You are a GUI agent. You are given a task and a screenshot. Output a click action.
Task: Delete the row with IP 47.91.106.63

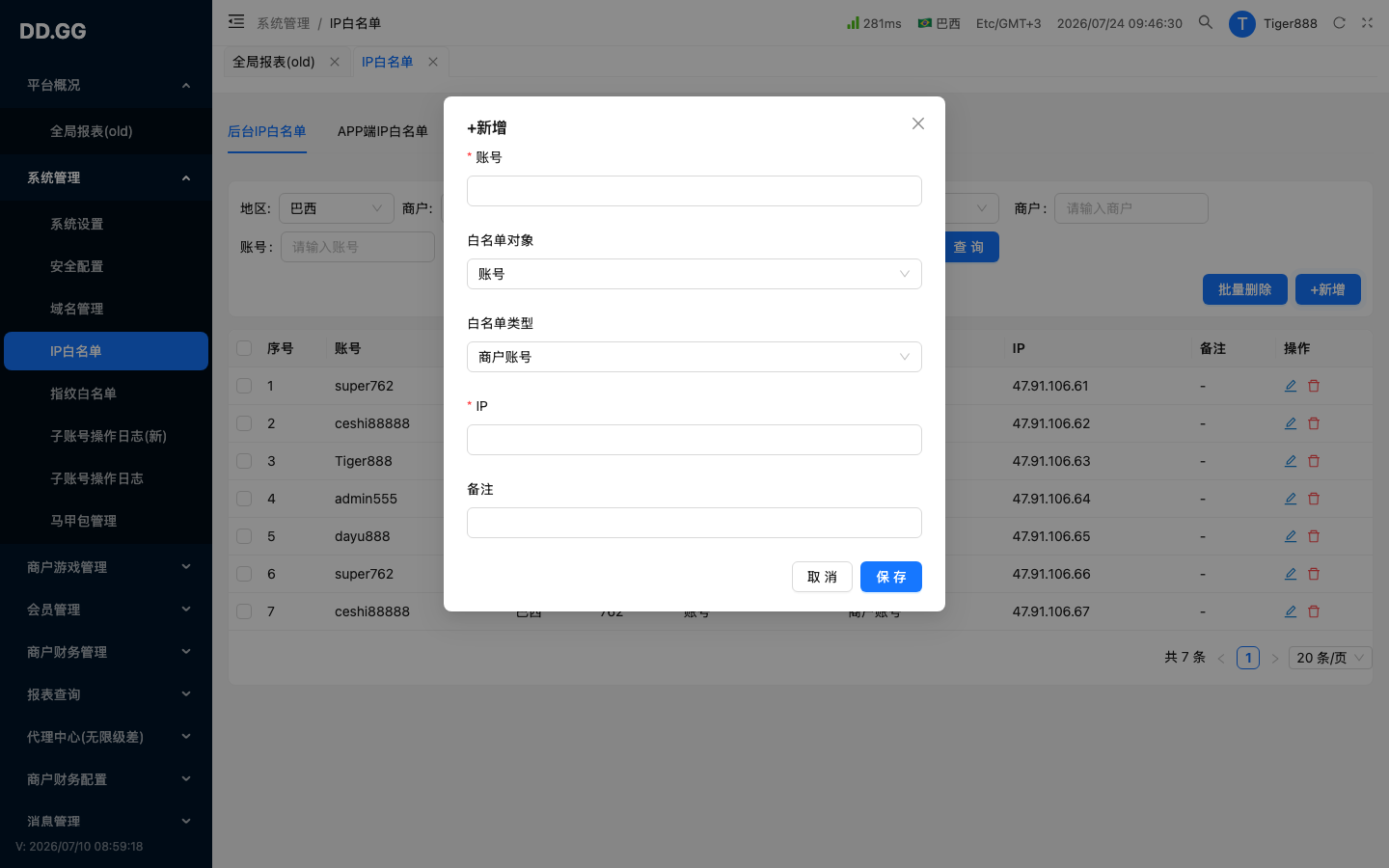[1314, 461]
